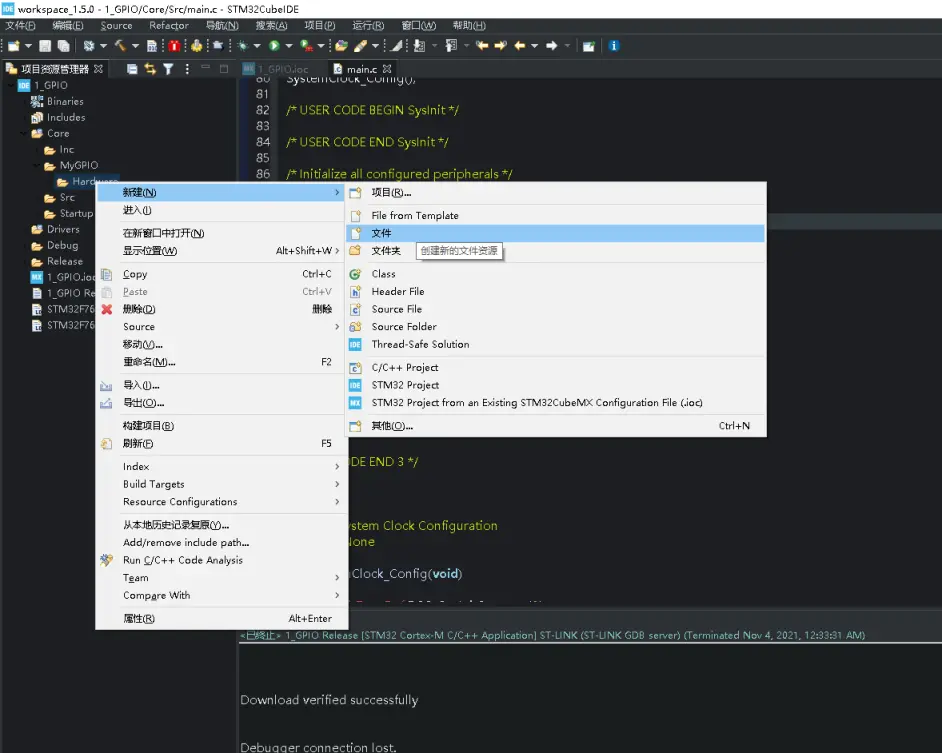Click the Open Element folder icon
Screen dimensions: 942x753
coord(341,46)
